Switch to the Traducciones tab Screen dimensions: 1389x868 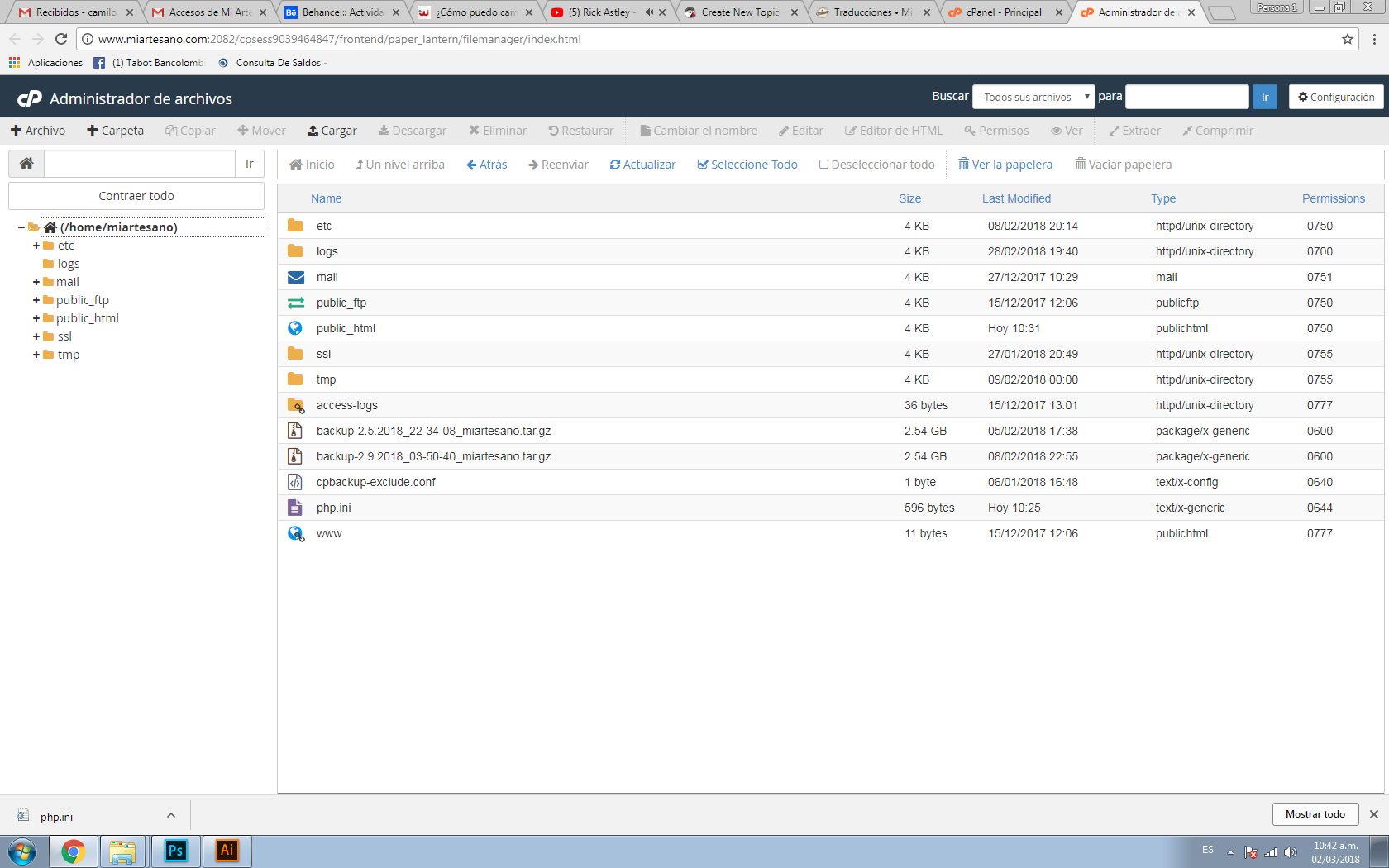pos(872,12)
